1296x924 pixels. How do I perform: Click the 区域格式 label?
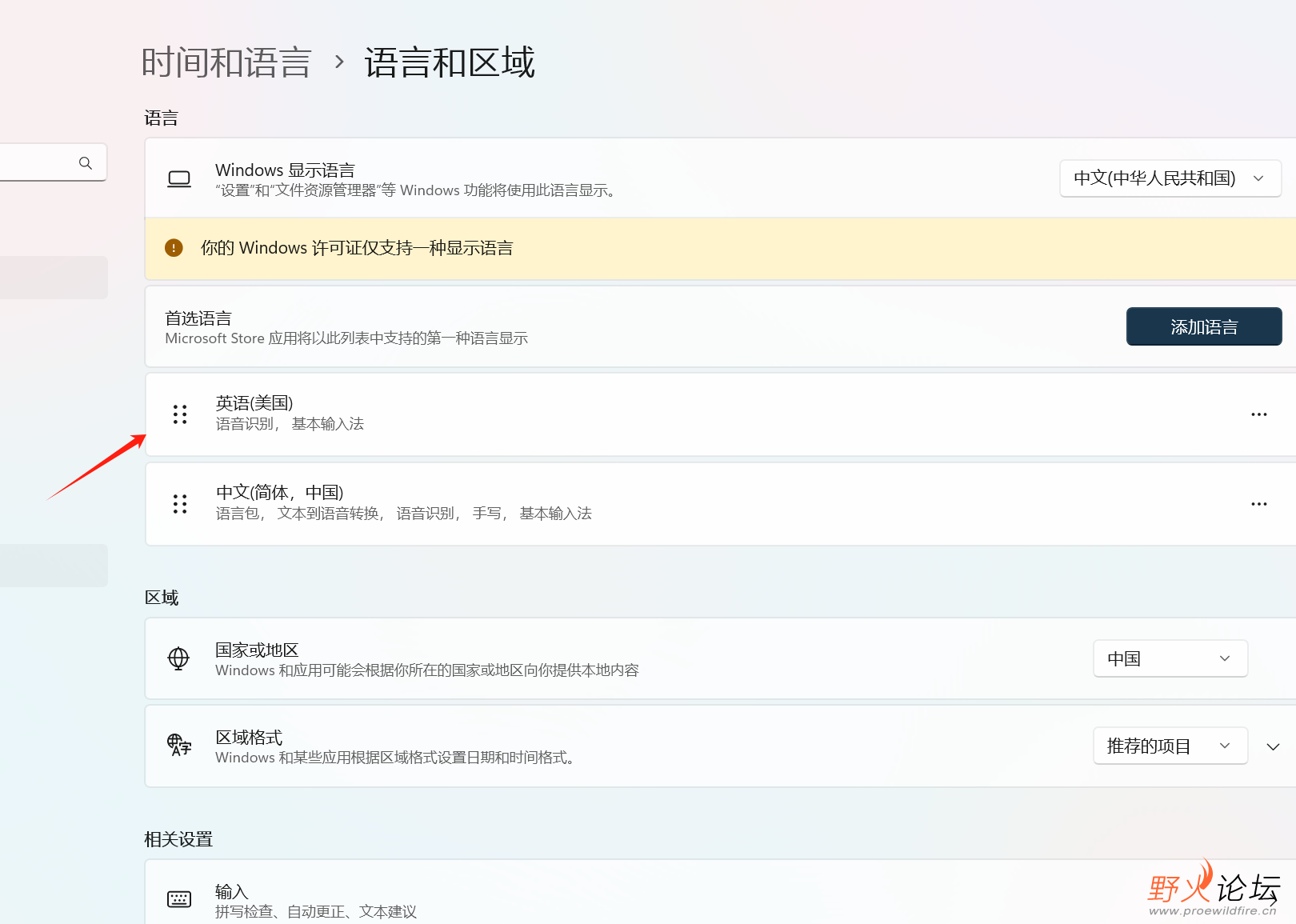click(249, 737)
